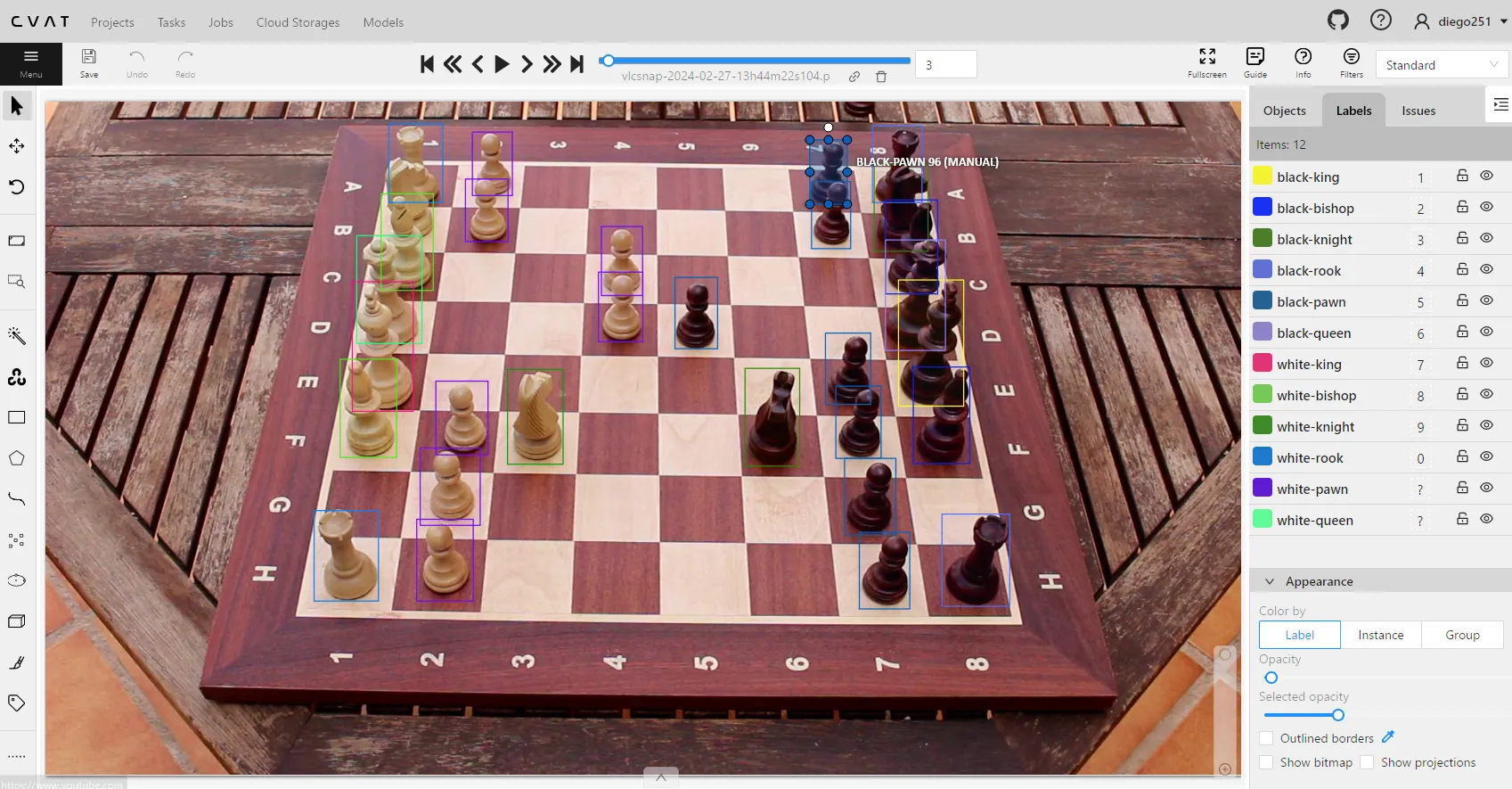Enable Show projections checkbox

tap(1367, 762)
